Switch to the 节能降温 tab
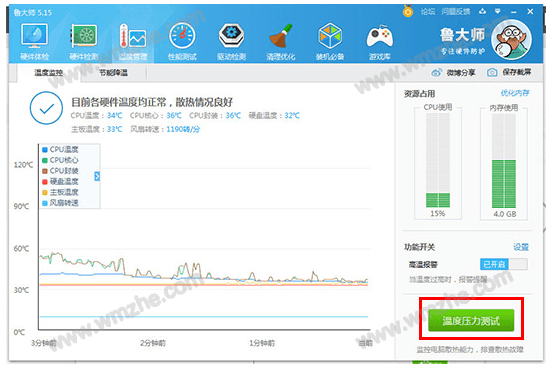Viewport: 560px width, 366px height. tap(113, 73)
